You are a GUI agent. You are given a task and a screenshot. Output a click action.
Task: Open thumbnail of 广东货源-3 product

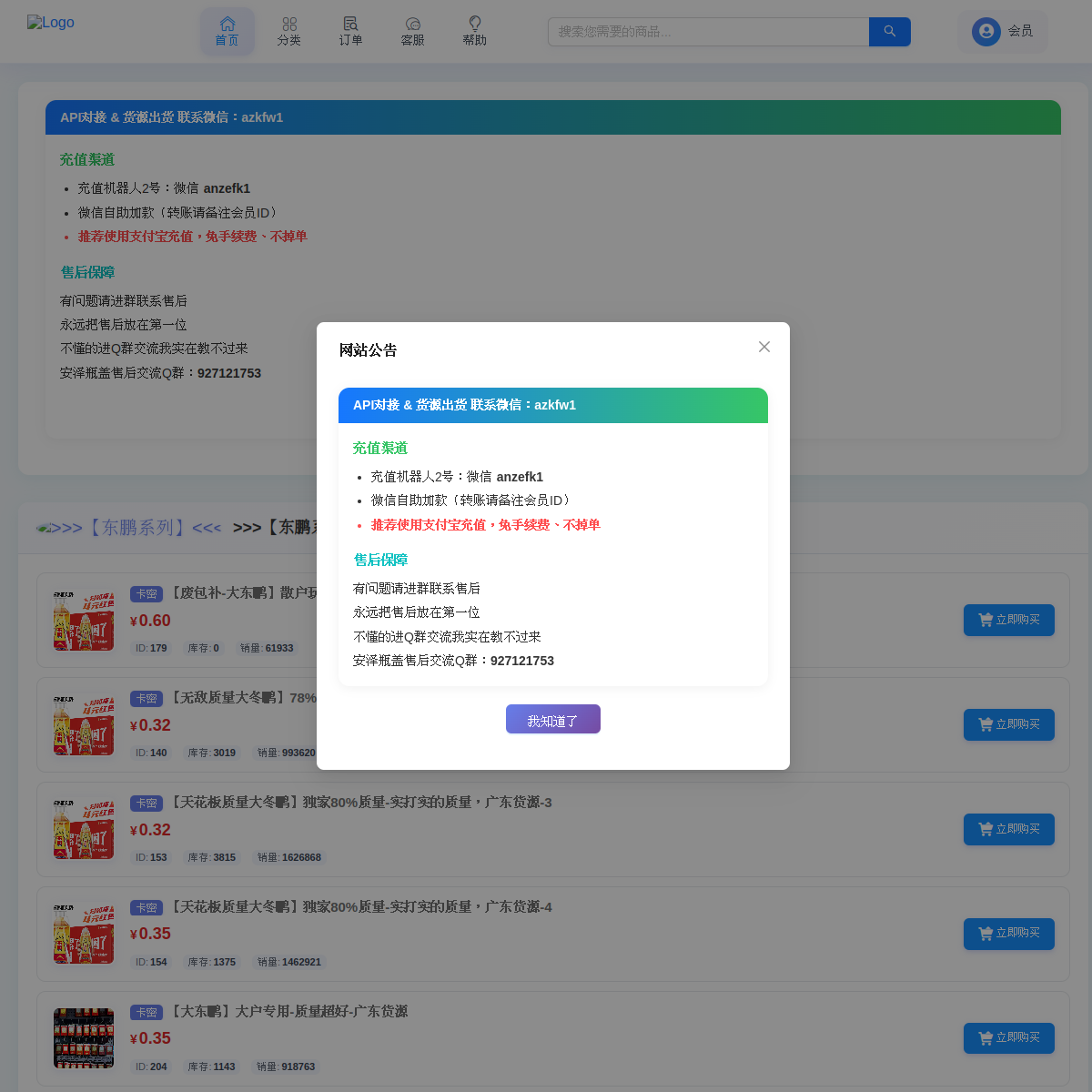coord(84,830)
